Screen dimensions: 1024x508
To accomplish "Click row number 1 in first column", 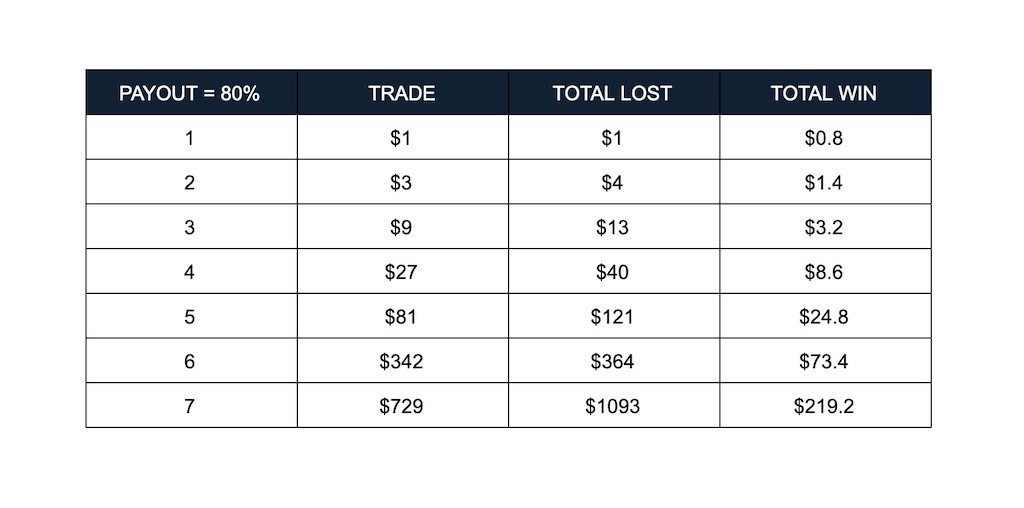I will pyautogui.click(x=190, y=138).
